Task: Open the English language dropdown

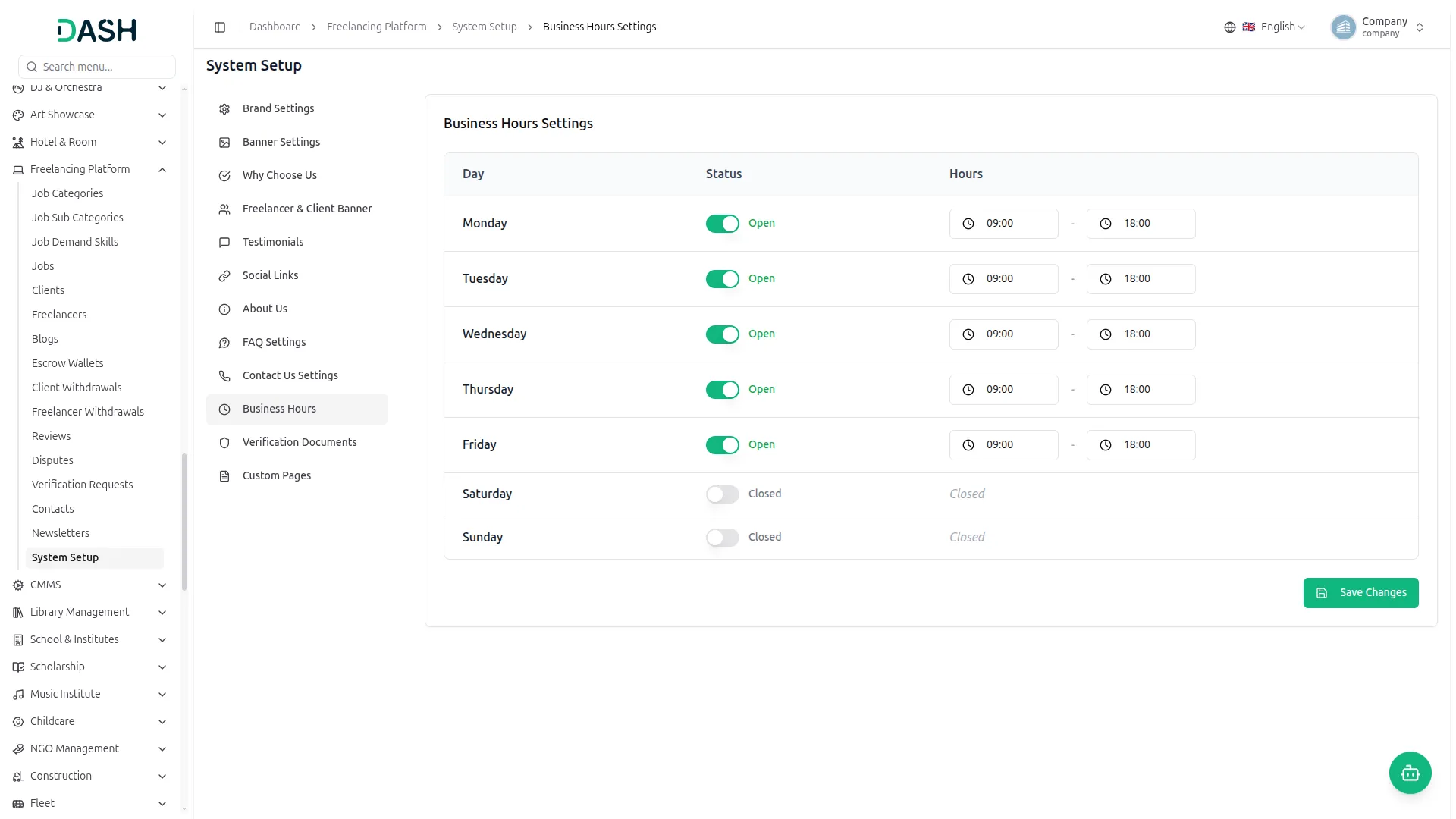Action: [1274, 27]
